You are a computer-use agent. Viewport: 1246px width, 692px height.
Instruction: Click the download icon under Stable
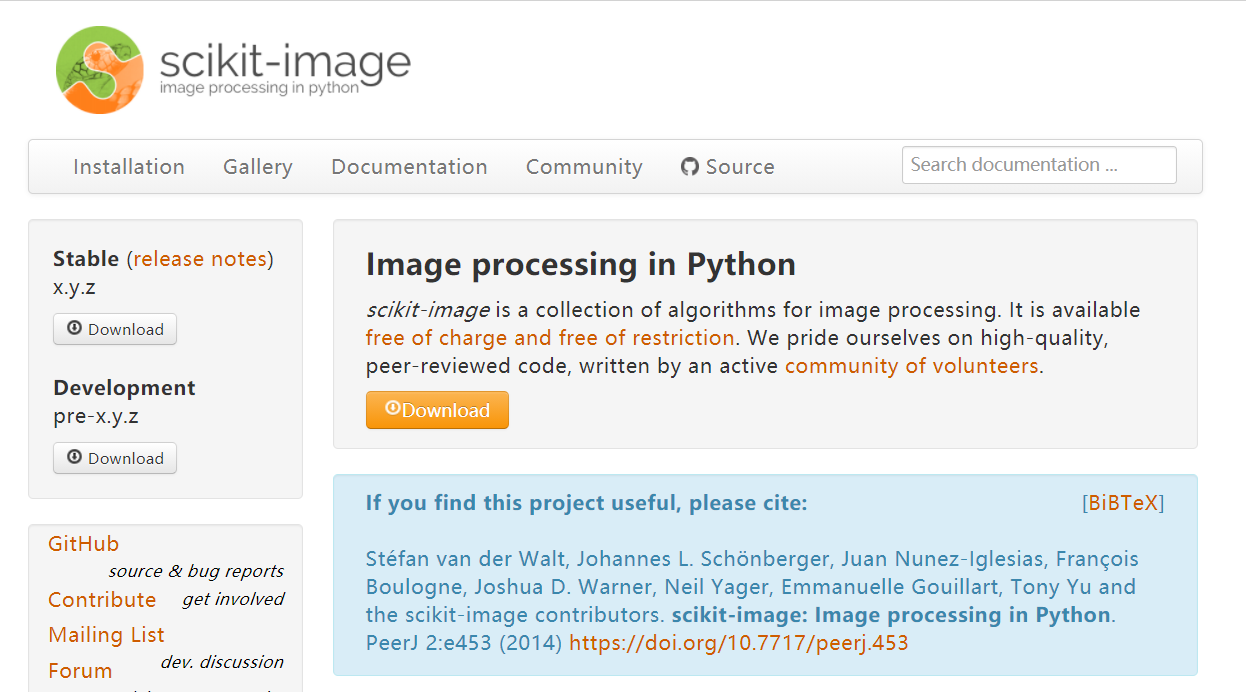pos(75,329)
